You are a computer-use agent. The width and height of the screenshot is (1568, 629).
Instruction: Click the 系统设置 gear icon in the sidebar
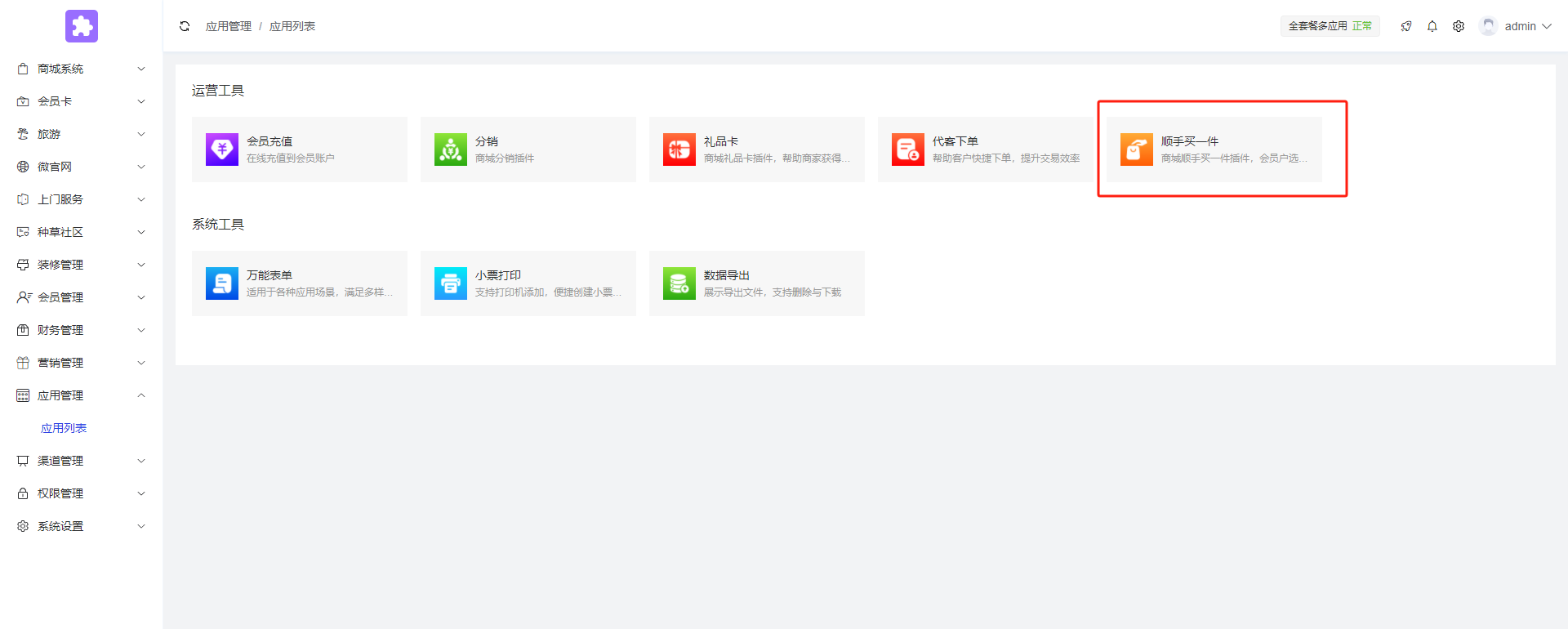pos(23,526)
